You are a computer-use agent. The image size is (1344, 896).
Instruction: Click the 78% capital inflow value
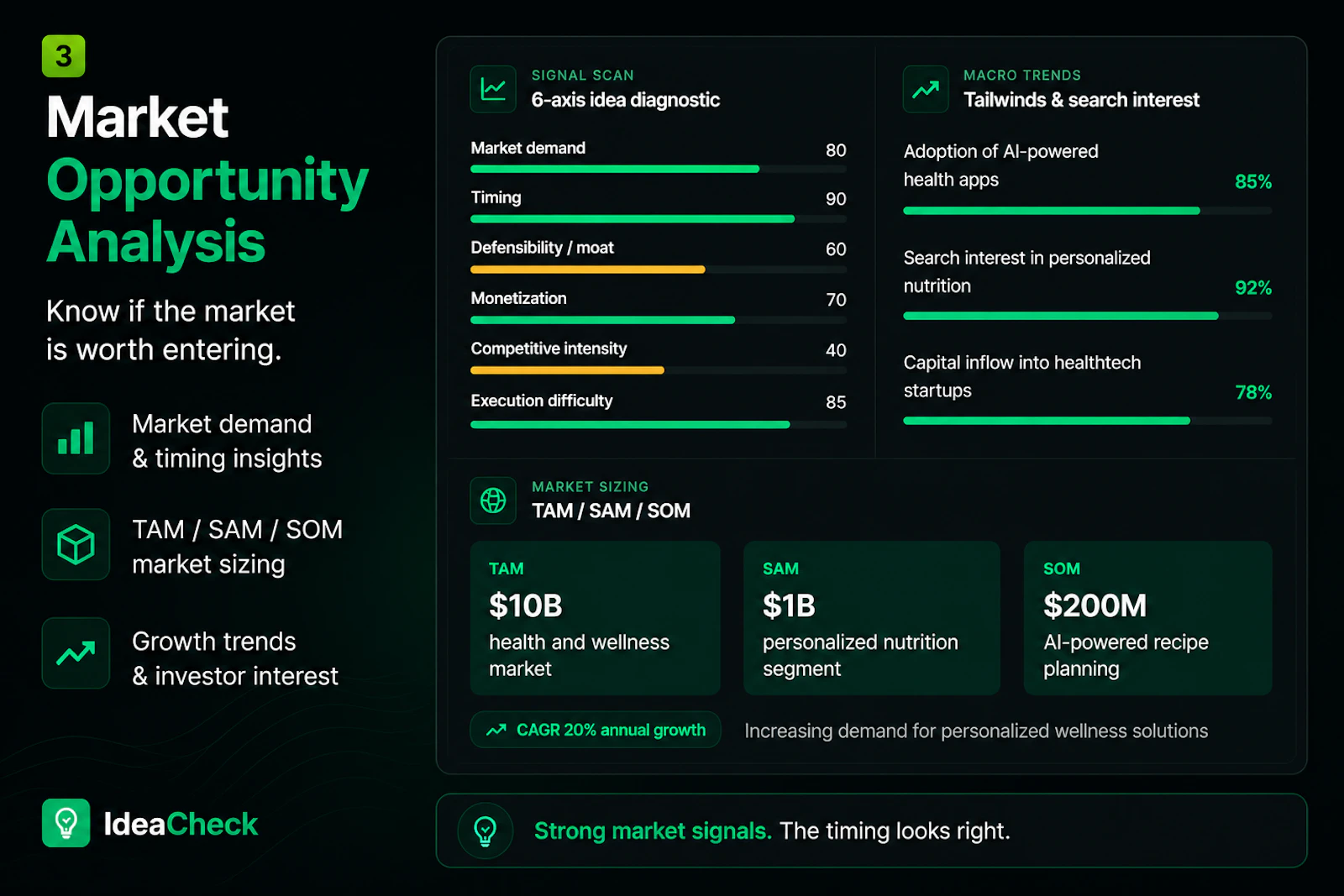click(1253, 392)
